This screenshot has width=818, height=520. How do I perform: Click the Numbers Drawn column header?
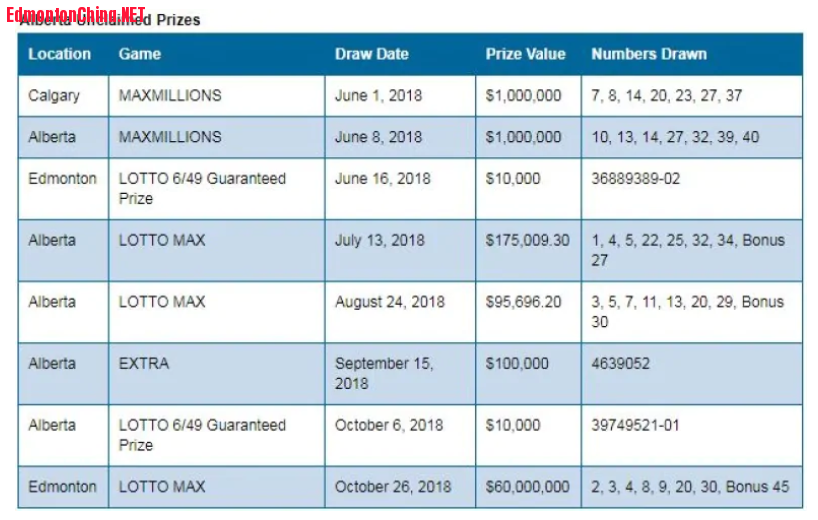[649, 54]
